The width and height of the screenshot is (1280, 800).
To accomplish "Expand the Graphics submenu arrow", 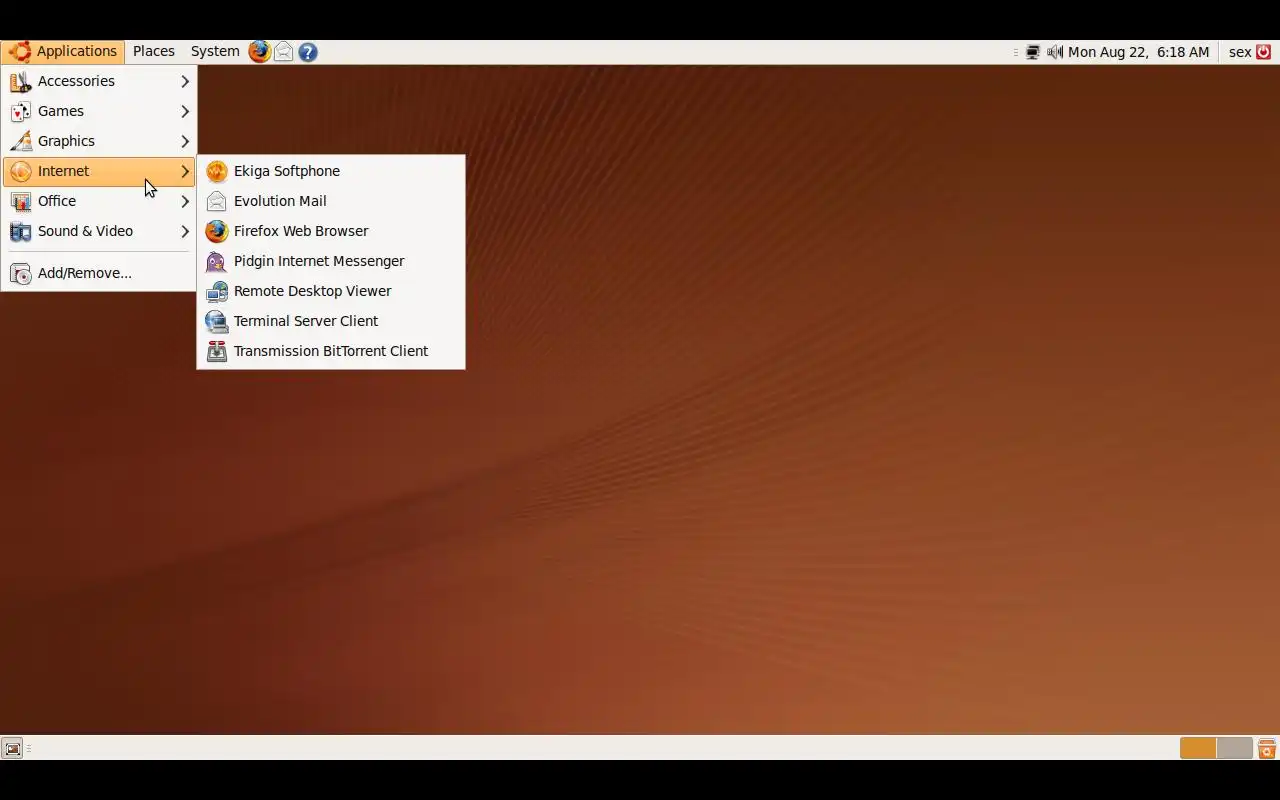I will click(x=185, y=141).
